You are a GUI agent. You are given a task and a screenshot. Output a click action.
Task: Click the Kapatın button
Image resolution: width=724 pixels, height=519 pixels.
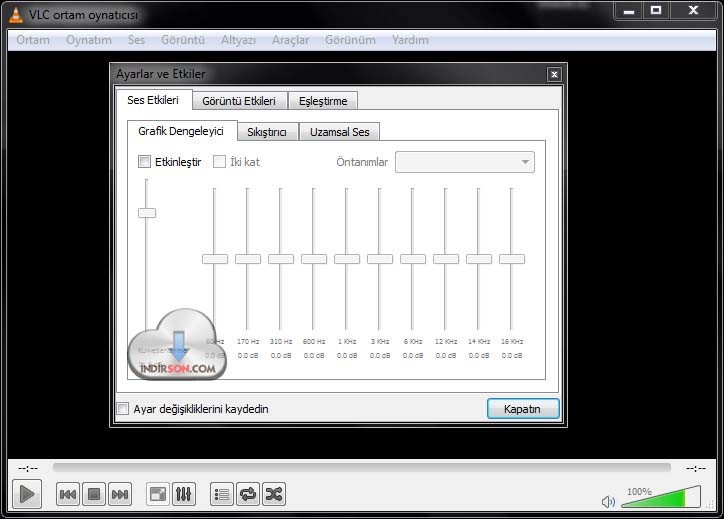pyautogui.click(x=523, y=409)
